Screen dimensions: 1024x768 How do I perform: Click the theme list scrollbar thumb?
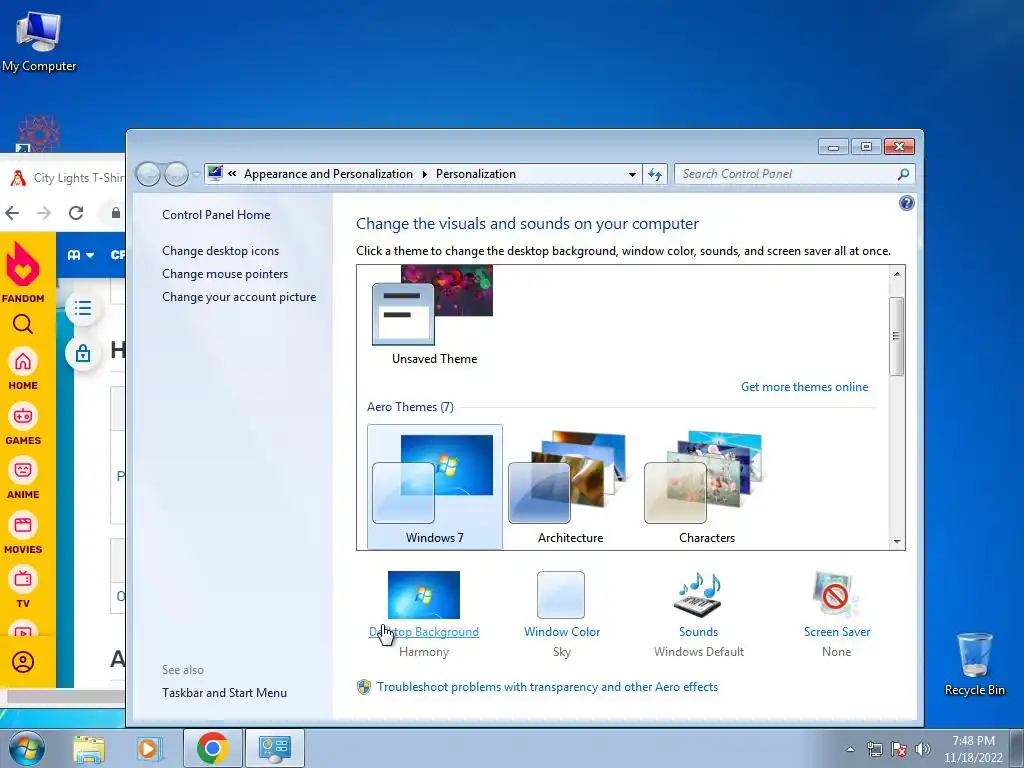(897, 336)
